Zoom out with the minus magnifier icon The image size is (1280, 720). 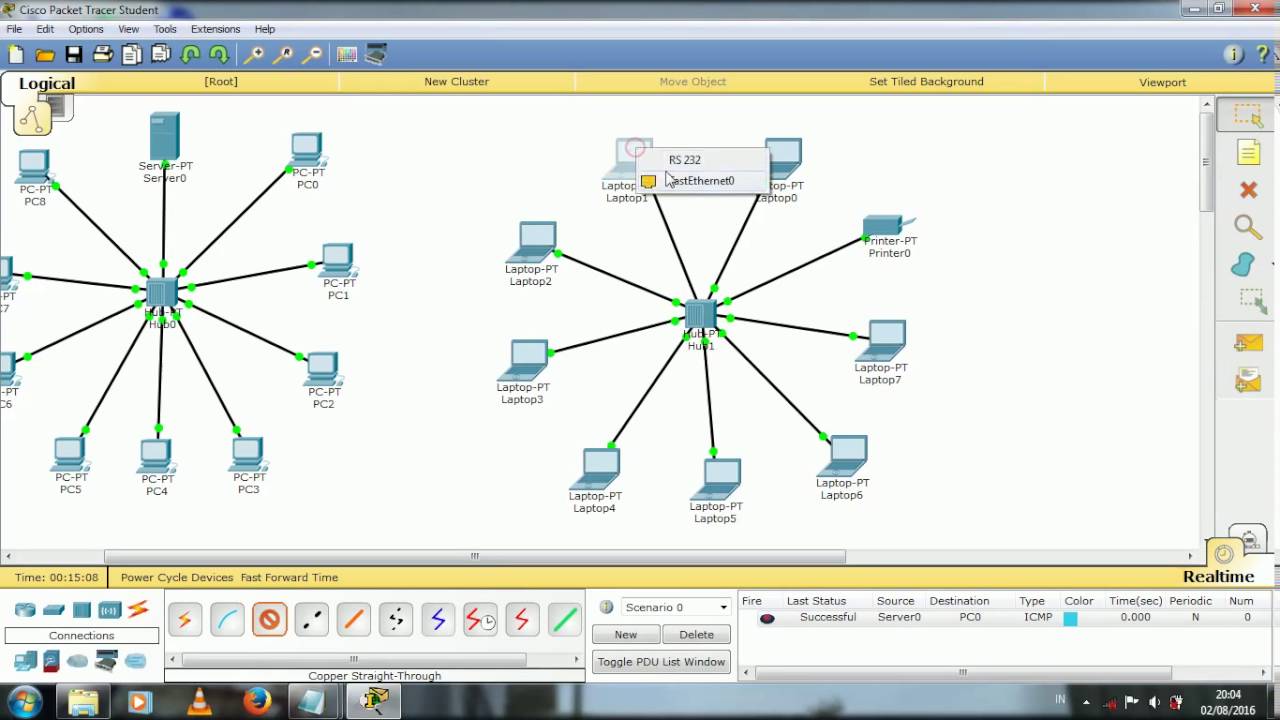312,55
